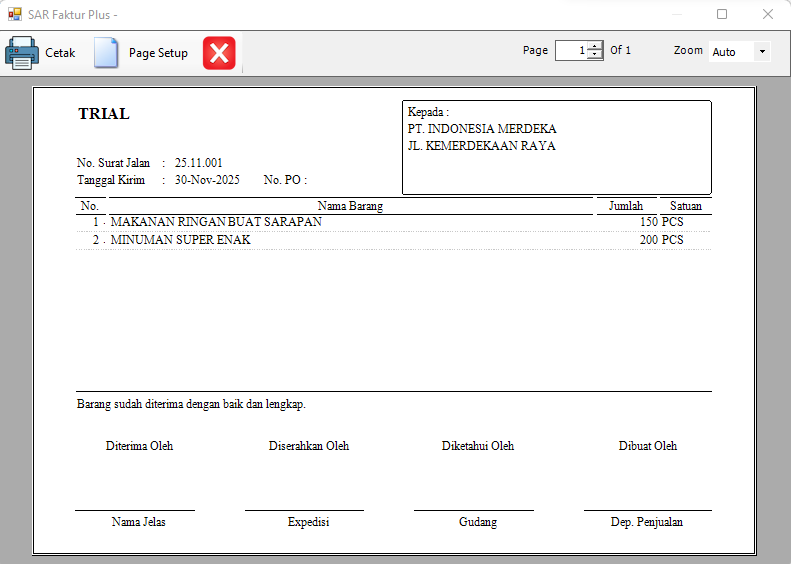Close the window using the title bar X
The width and height of the screenshot is (791, 564).
click(x=767, y=15)
